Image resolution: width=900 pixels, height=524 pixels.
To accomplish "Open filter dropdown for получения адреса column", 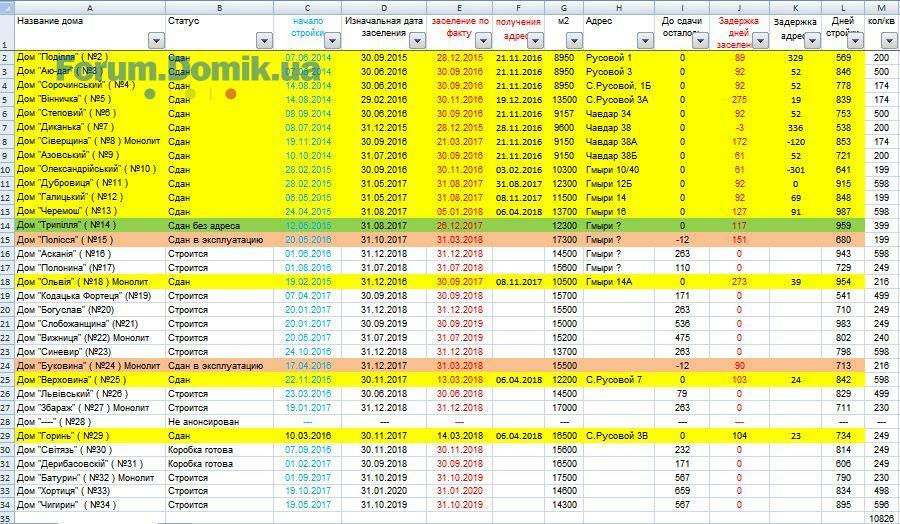I will tap(536, 41).
